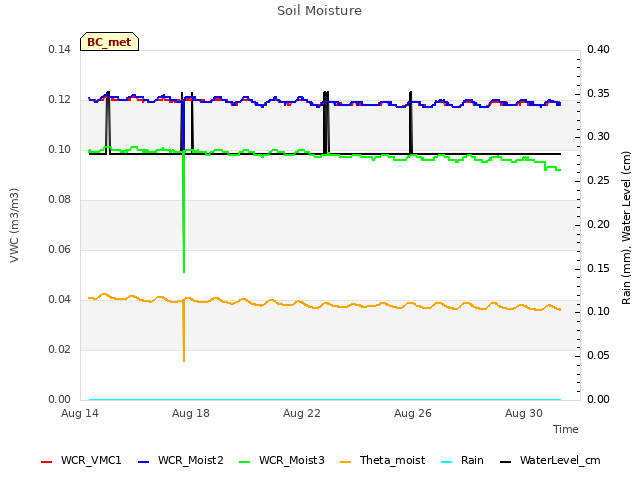Click the 0.25 right axis value

[x=598, y=180]
